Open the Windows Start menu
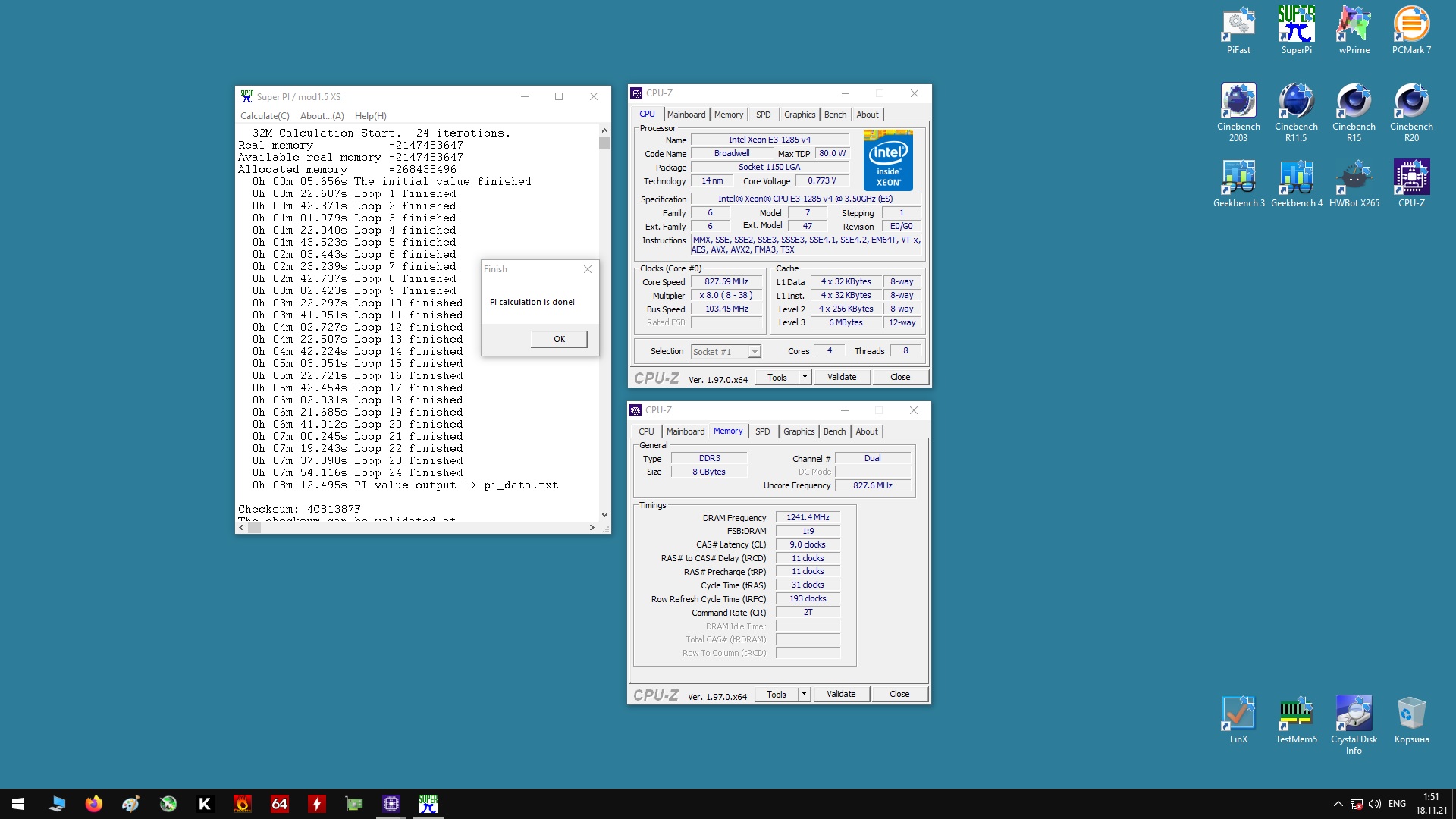1456x819 pixels. [18, 804]
